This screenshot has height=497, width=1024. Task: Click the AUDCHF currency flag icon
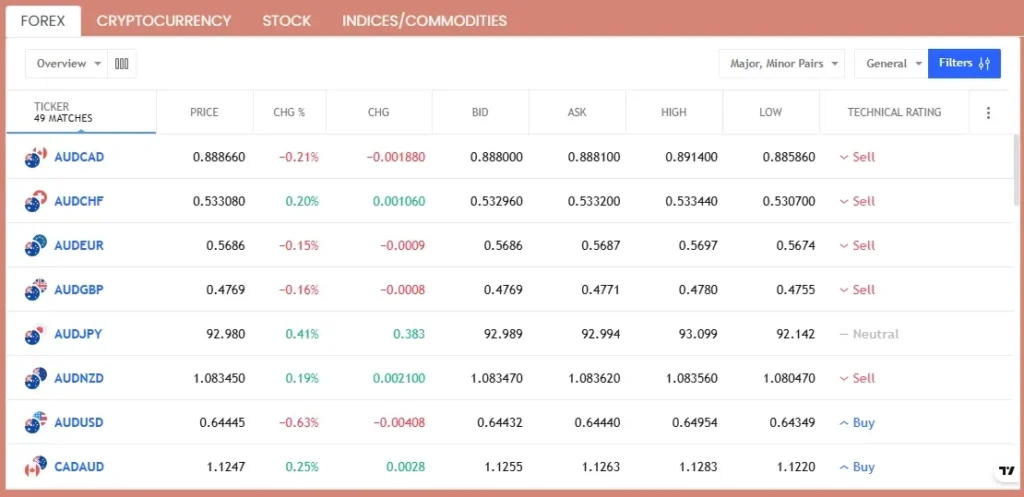click(36, 201)
